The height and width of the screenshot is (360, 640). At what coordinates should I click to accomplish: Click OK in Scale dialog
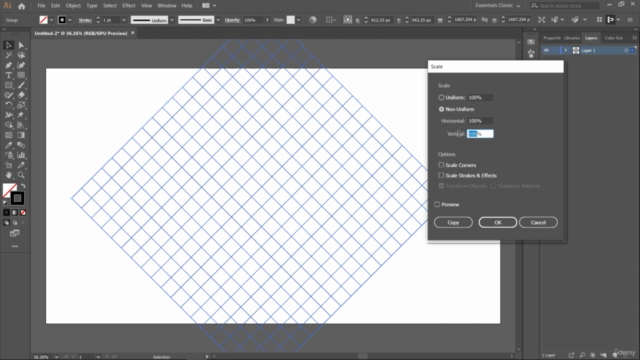[498, 222]
